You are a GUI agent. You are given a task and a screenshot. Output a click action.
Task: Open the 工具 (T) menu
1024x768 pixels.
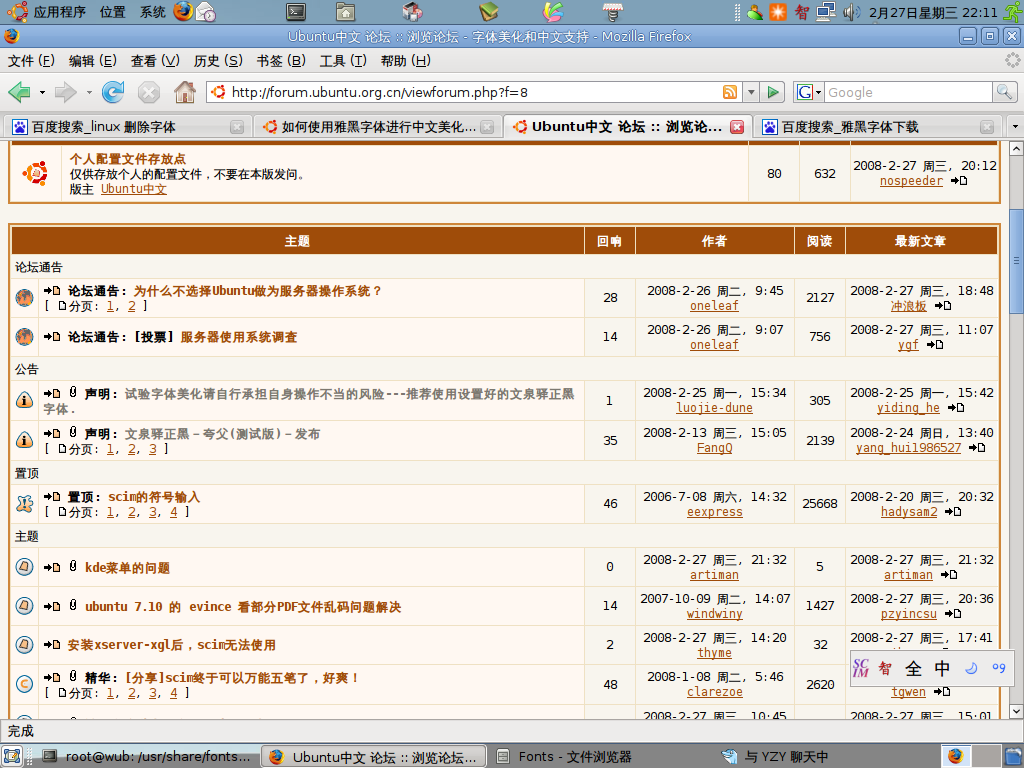343,61
